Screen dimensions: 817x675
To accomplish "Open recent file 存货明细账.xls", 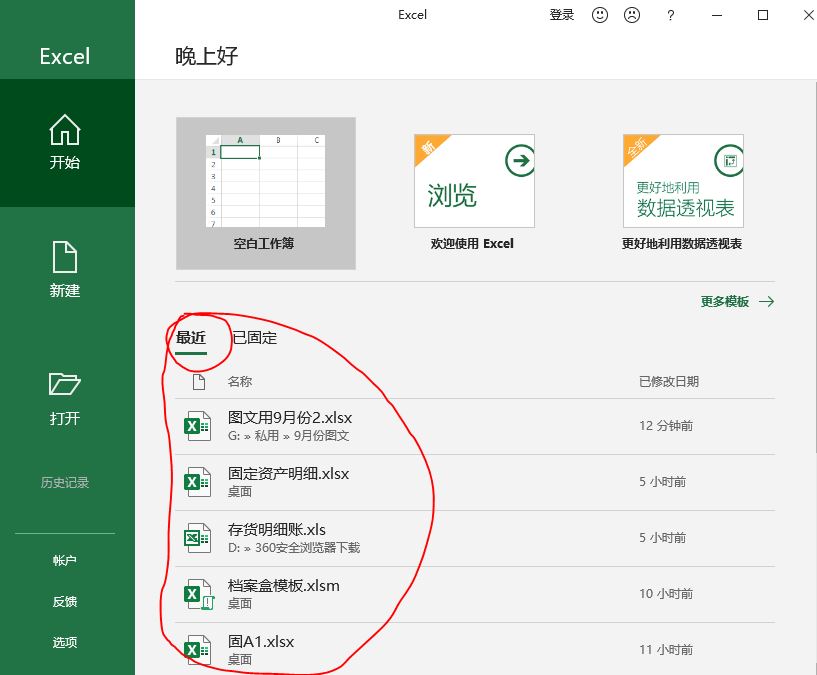I will (x=475, y=538).
